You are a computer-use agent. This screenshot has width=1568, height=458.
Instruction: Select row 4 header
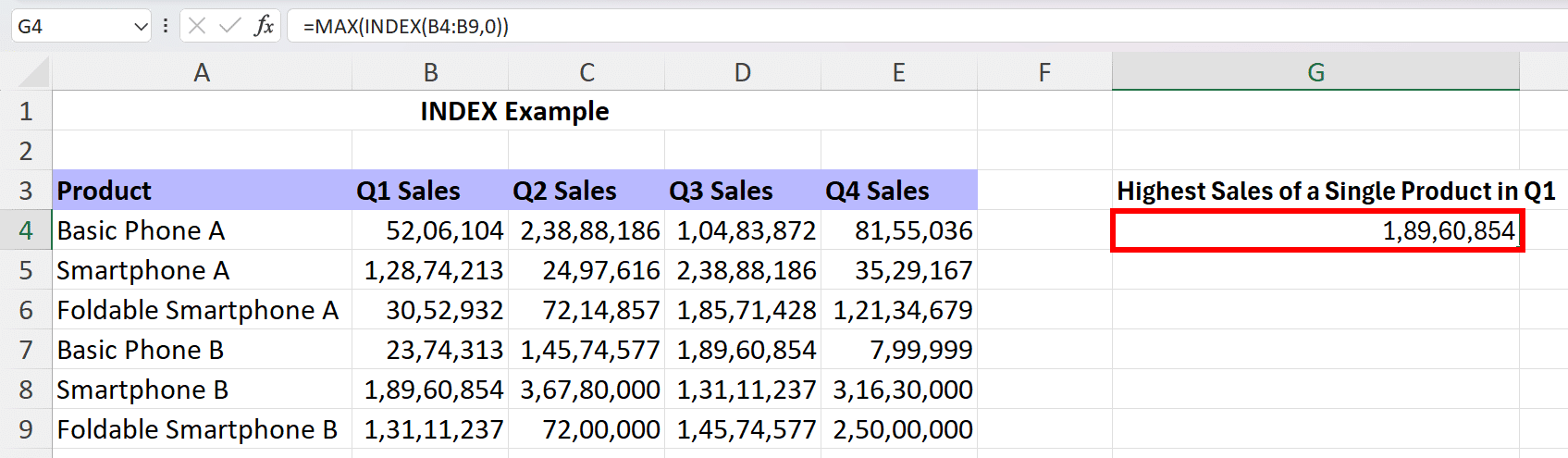[26, 229]
